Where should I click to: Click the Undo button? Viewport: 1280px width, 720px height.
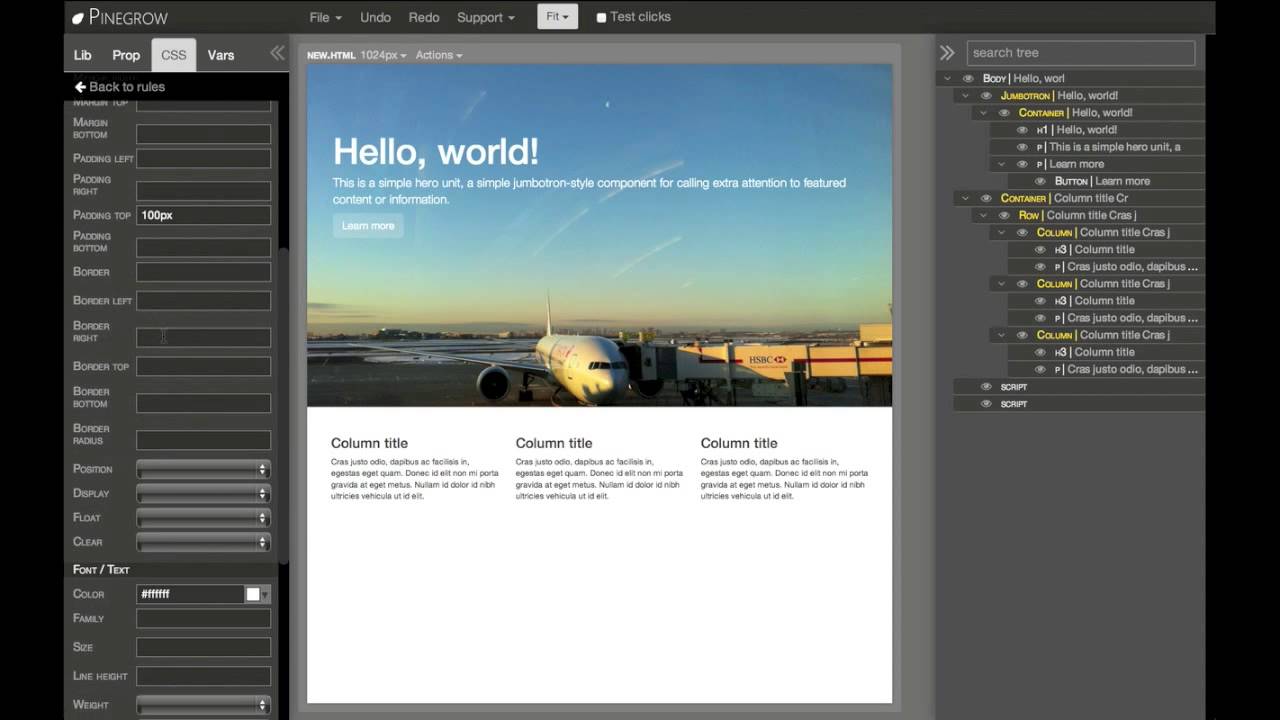click(x=376, y=17)
